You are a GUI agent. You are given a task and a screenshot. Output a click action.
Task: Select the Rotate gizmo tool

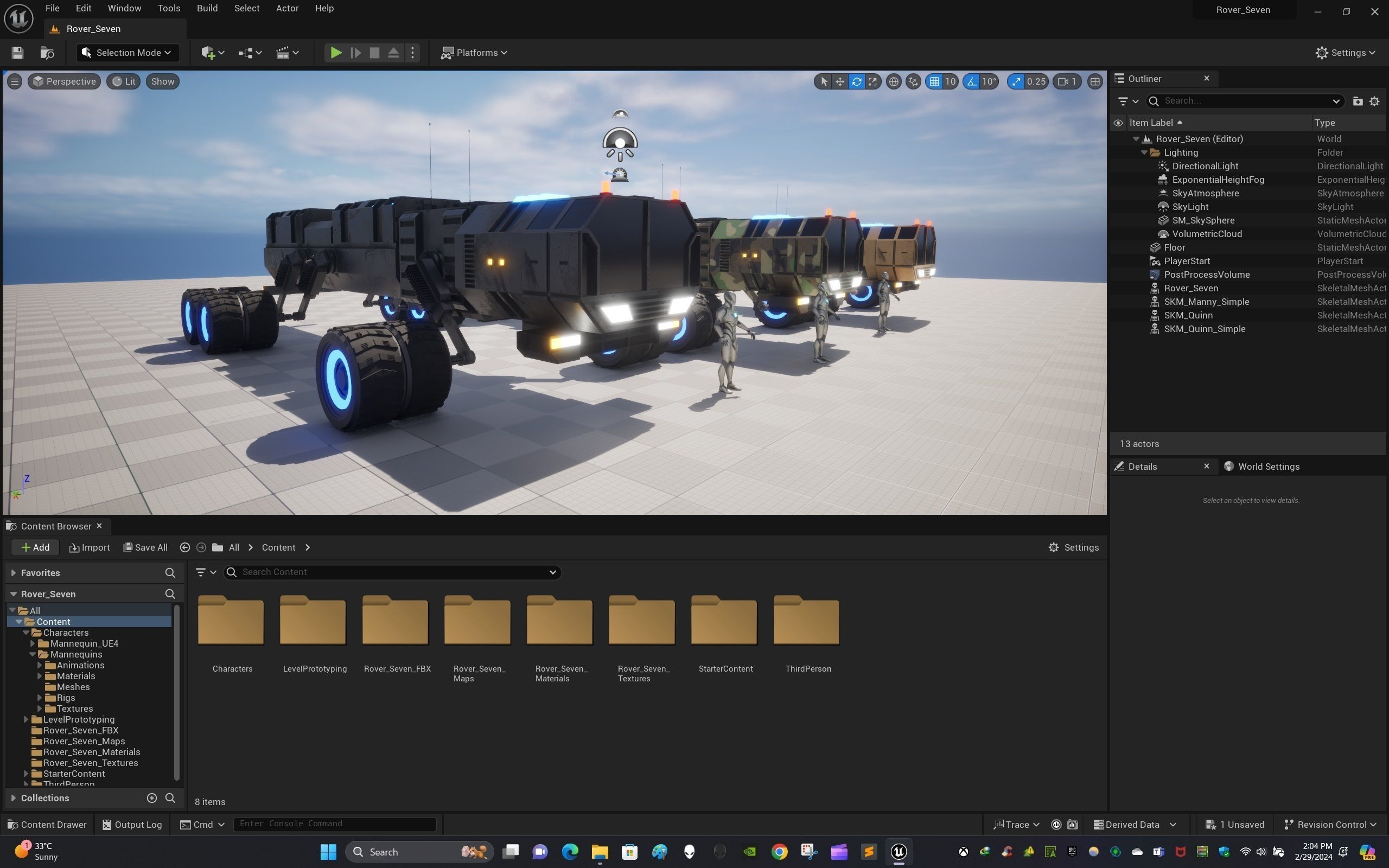tap(856, 81)
